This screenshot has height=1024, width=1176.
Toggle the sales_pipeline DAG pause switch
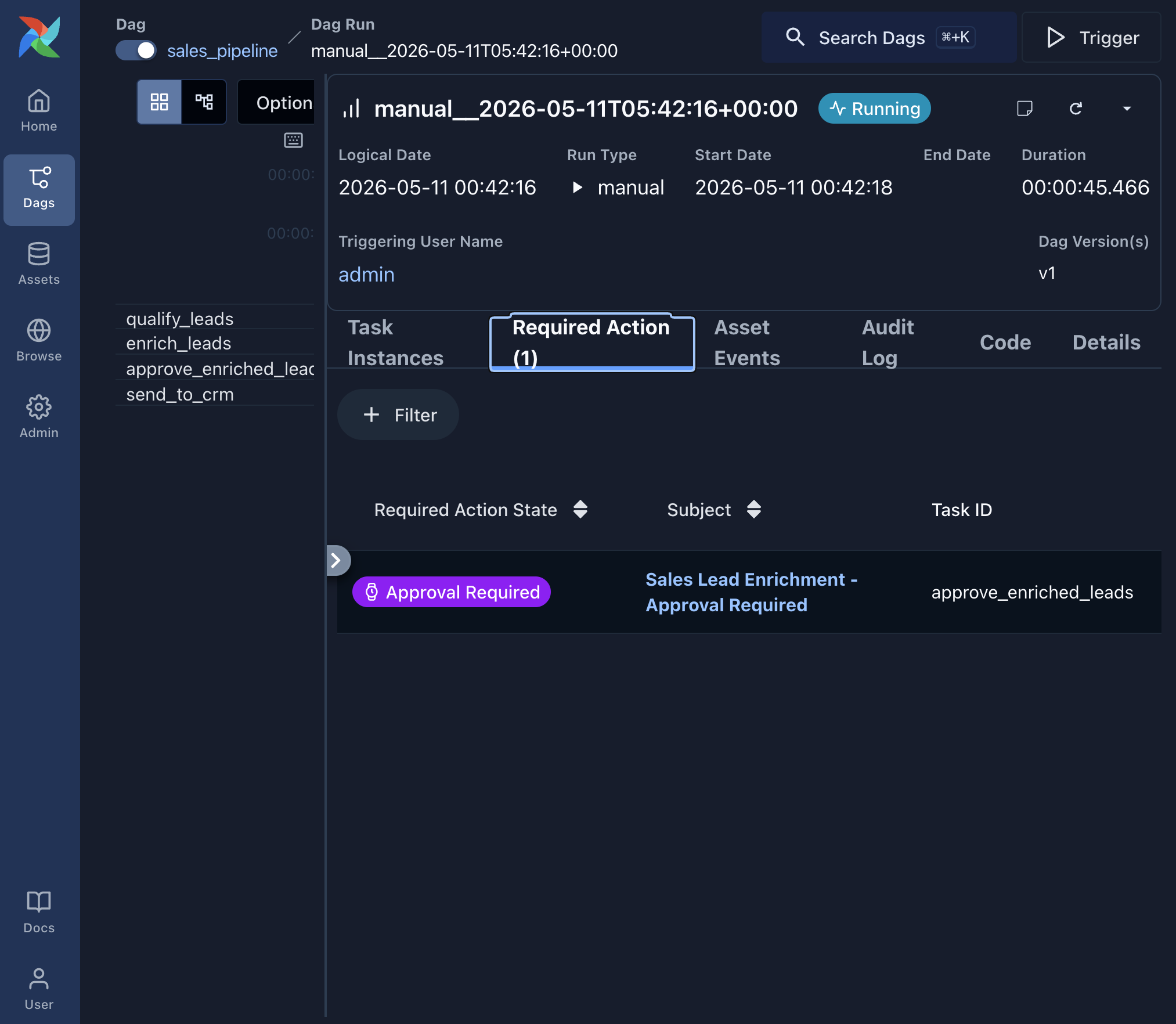(136, 51)
